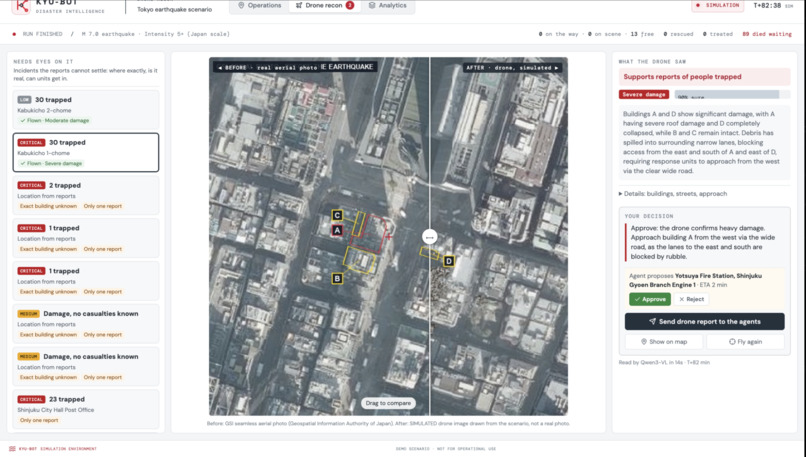
Task: Switch to the Drone recon tab
Action: pyautogui.click(x=325, y=5)
